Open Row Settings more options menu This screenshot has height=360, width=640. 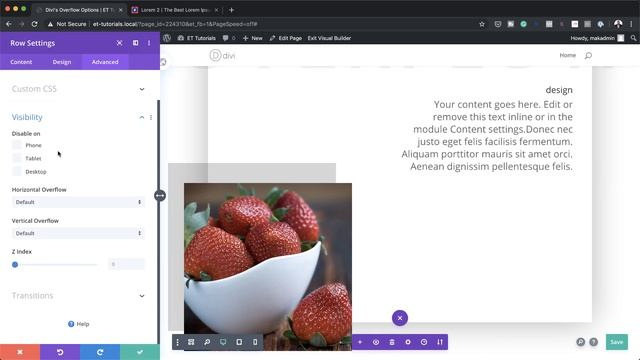click(x=149, y=43)
